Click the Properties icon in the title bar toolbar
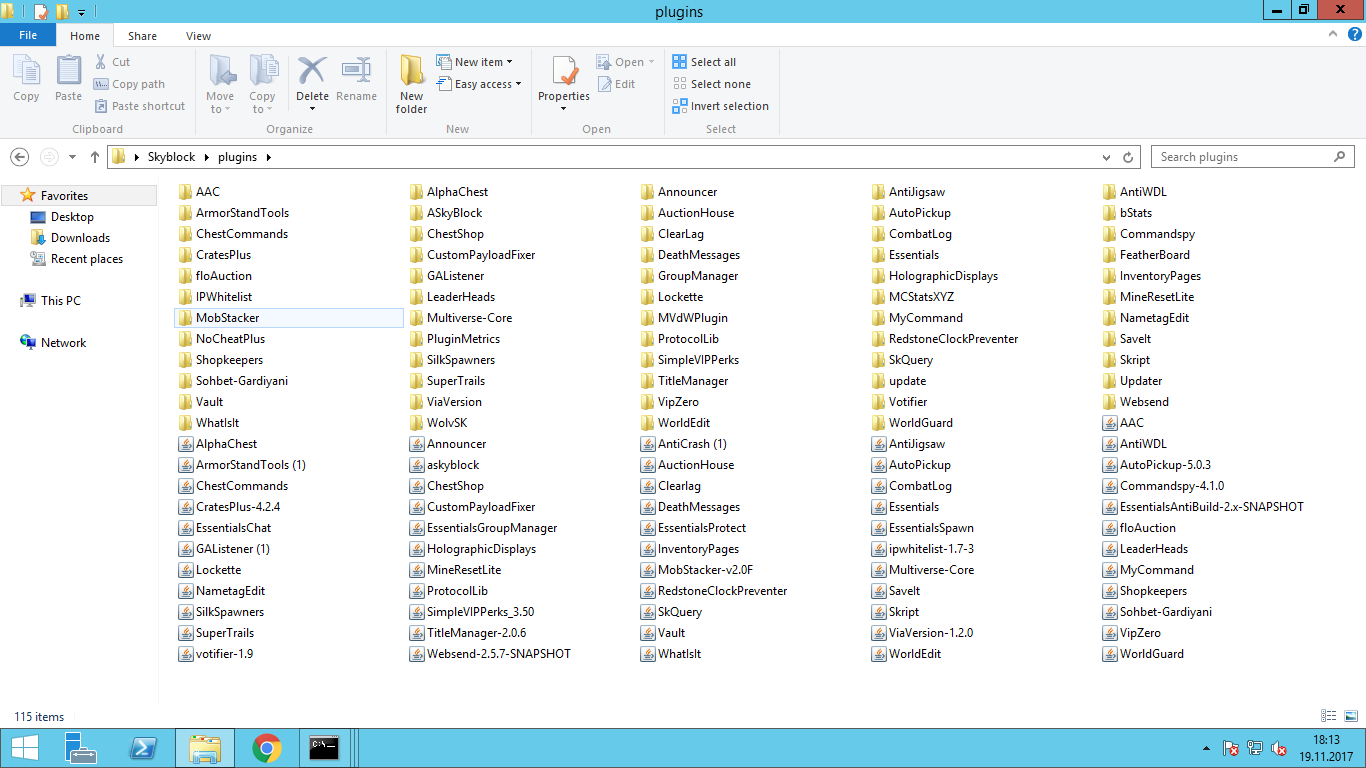This screenshot has height=768, width=1366. (40, 12)
